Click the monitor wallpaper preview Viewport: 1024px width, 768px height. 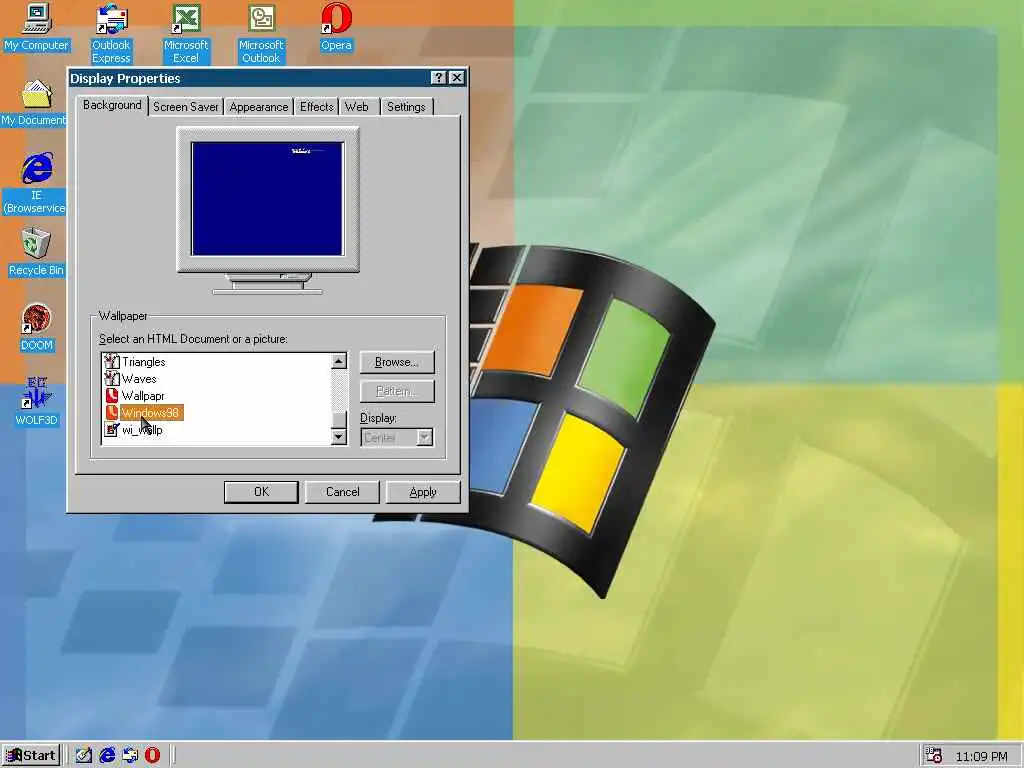(267, 199)
